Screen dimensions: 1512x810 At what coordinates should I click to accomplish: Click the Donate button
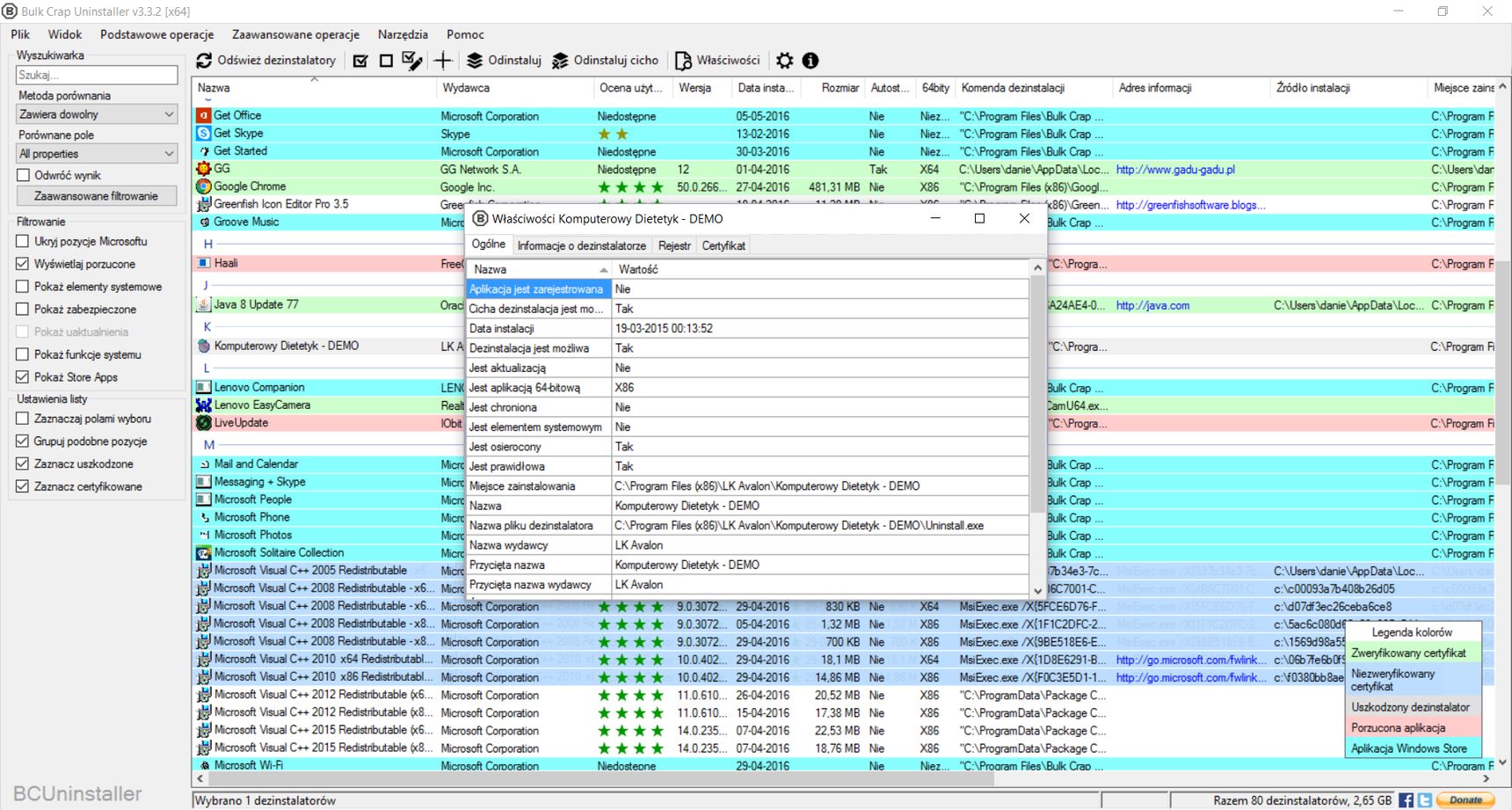click(1465, 800)
